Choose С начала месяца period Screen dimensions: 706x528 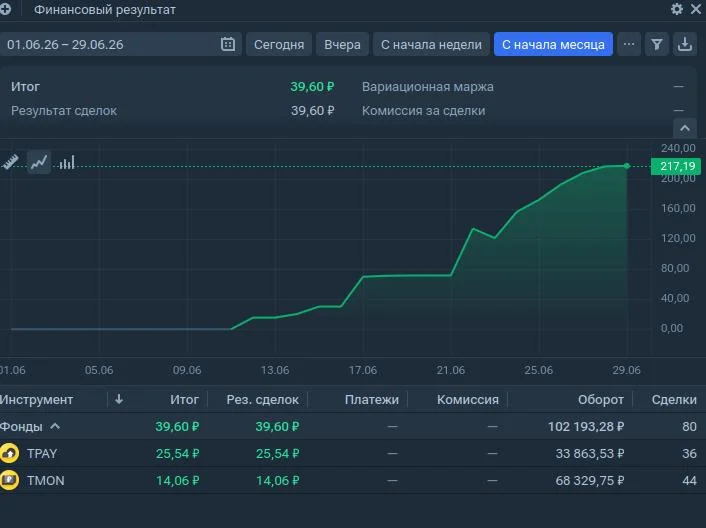(553, 44)
